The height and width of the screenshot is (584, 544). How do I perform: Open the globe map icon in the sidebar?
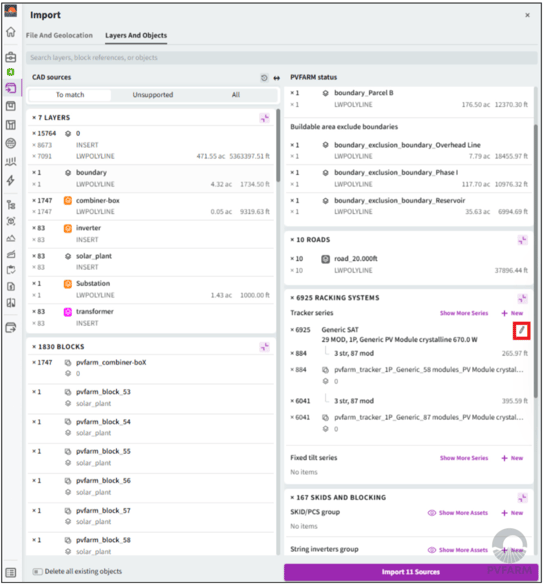[x=11, y=143]
